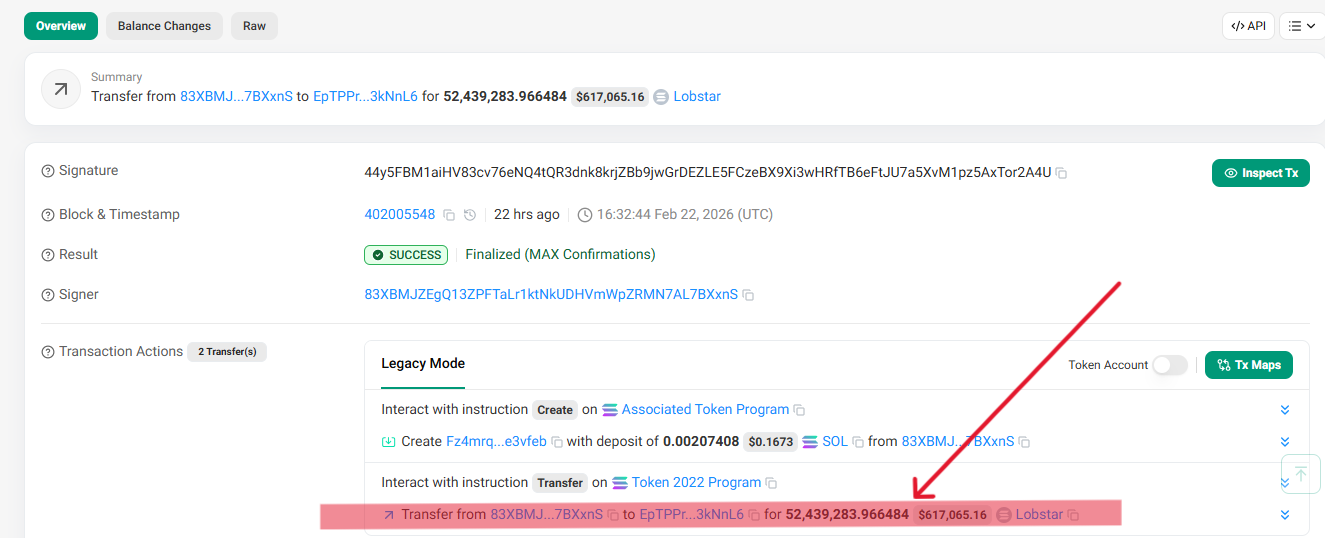1325x538 pixels.
Task: Expand the SOL deposit details row
Action: coord(1285,442)
